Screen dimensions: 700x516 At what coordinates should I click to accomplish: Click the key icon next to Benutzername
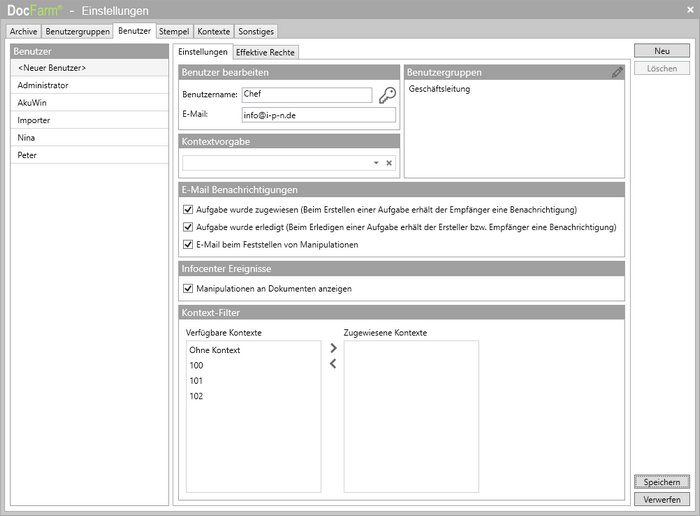387,96
